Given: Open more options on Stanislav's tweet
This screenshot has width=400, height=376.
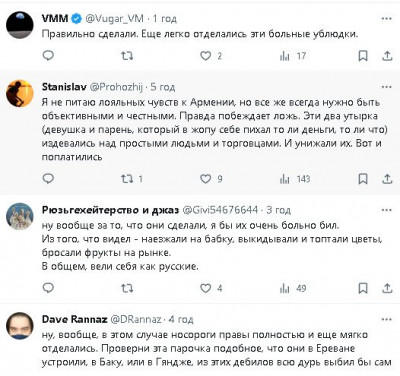Looking at the screenshot, I should coord(387,87).
